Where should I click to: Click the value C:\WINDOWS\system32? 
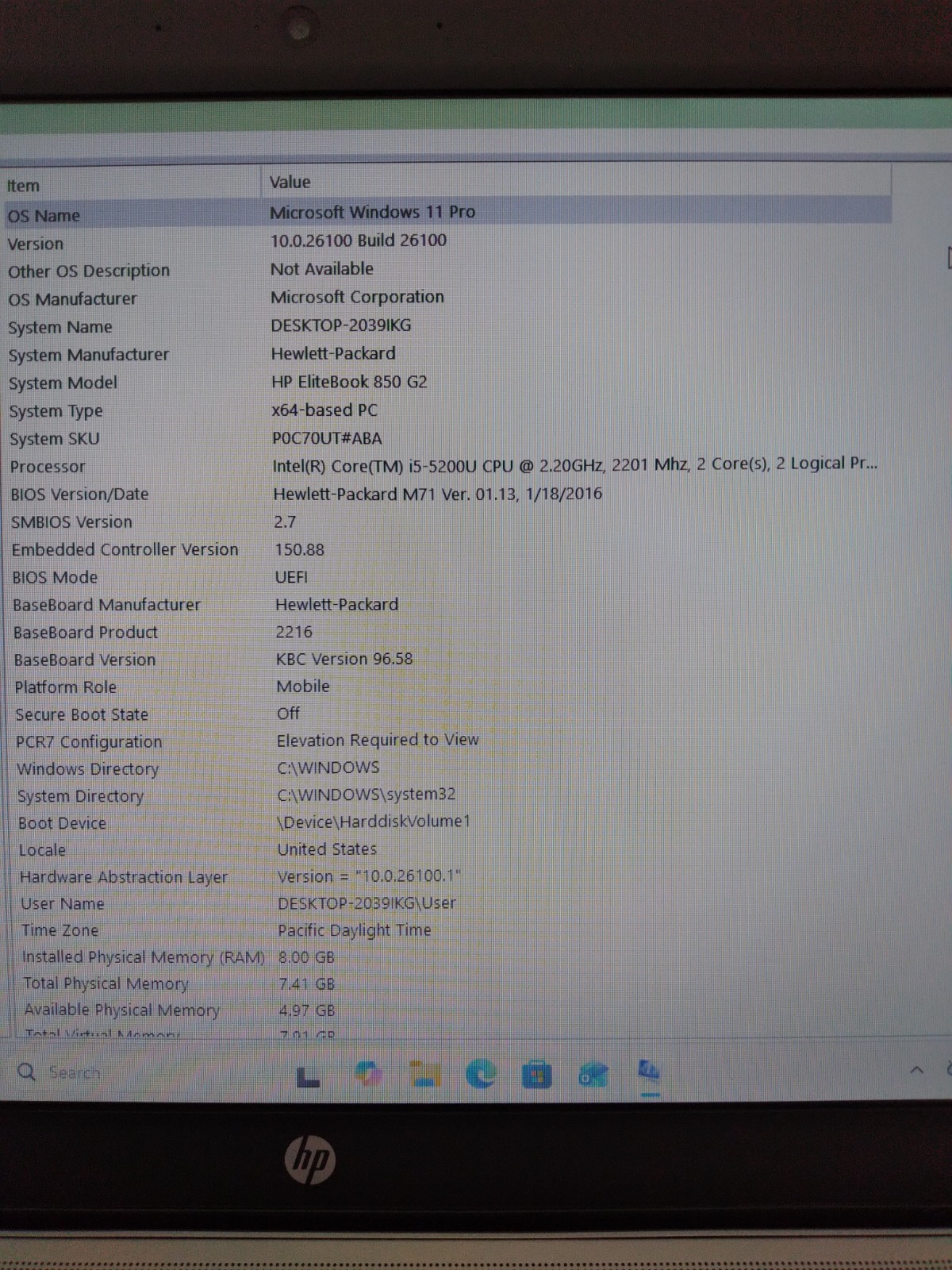[x=367, y=794]
